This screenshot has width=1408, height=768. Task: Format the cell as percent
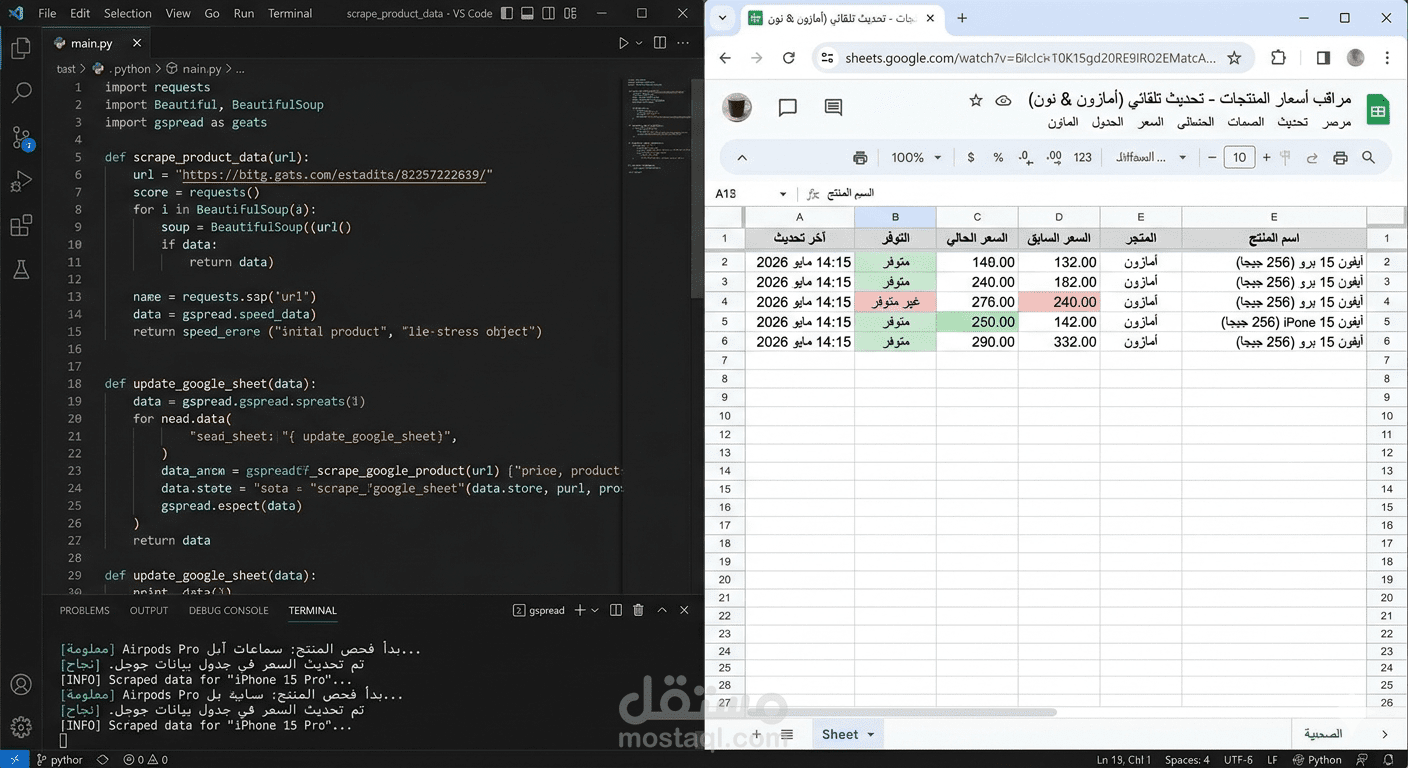coord(998,158)
